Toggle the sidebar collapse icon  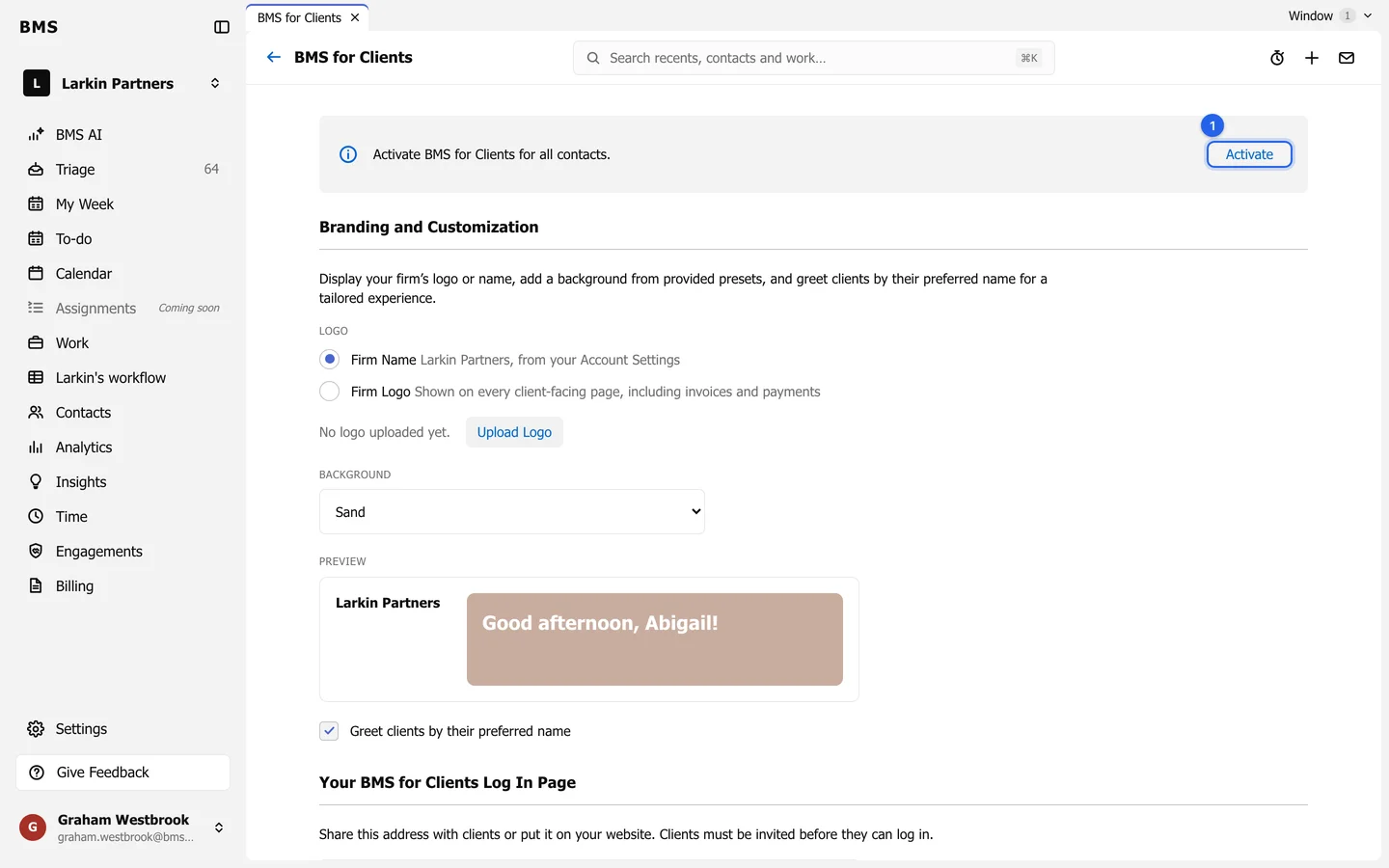(222, 27)
